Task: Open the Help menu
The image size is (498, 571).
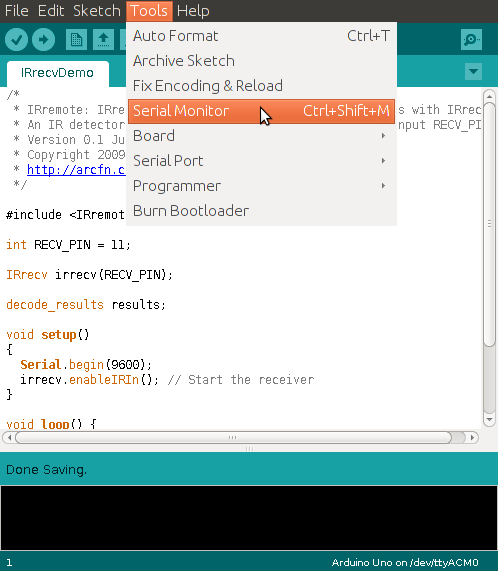Action: 193,11
